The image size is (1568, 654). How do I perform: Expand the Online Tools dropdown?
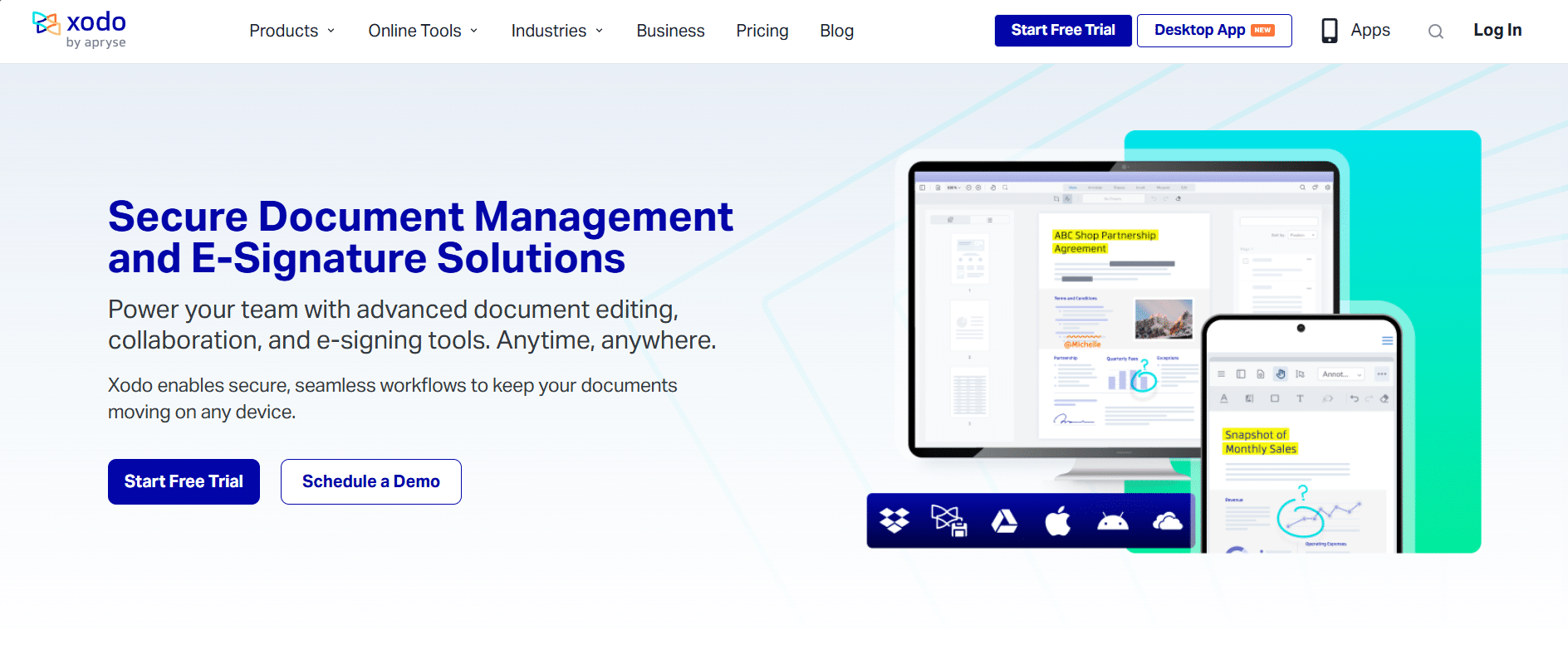[423, 31]
